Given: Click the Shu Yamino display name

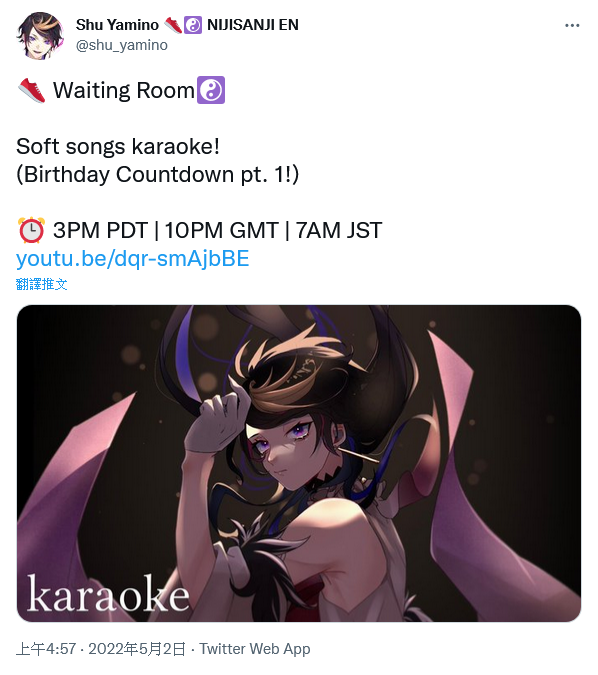Looking at the screenshot, I should 117,25.
